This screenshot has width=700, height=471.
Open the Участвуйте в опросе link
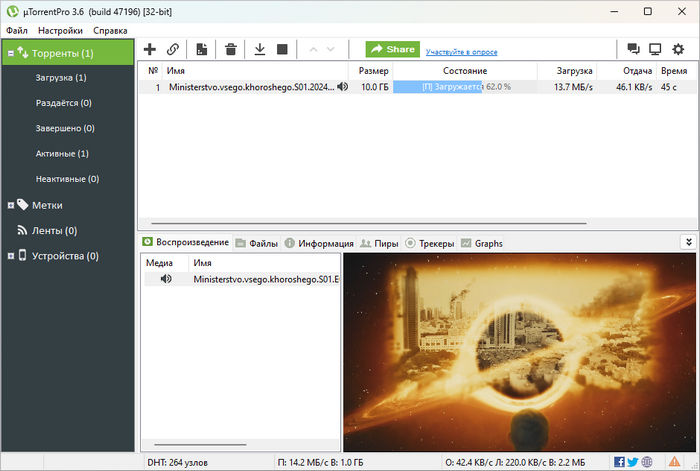(x=461, y=52)
